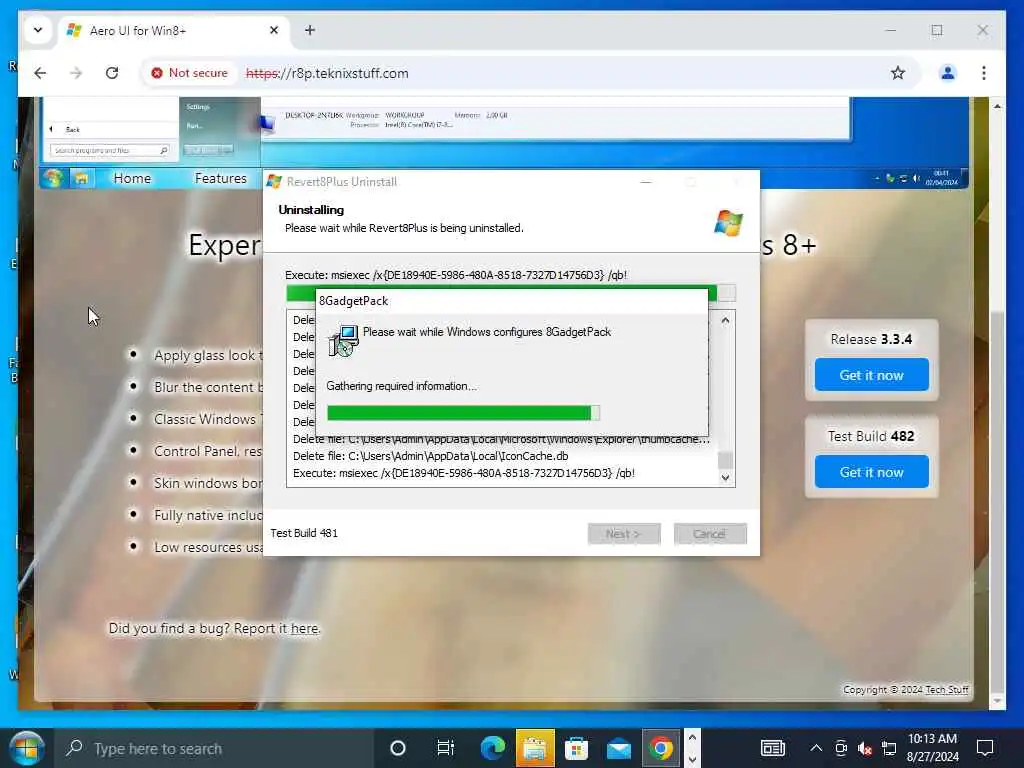Image resolution: width=1024 pixels, height=768 pixels.
Task: Open the Features menu on webpage
Action: point(221,178)
